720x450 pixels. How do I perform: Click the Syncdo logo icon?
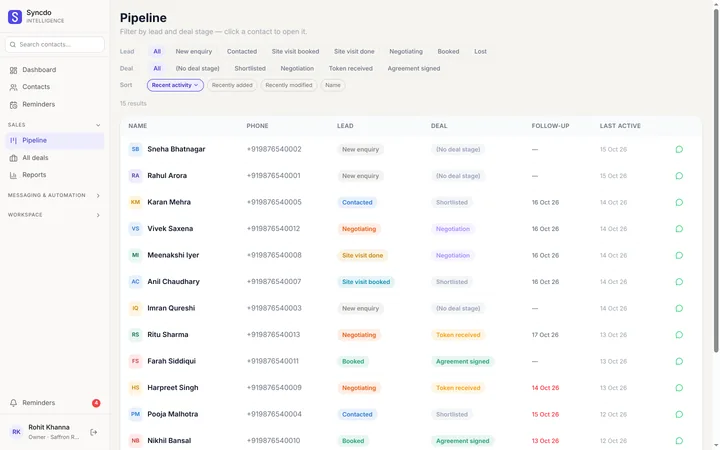tap(15, 17)
